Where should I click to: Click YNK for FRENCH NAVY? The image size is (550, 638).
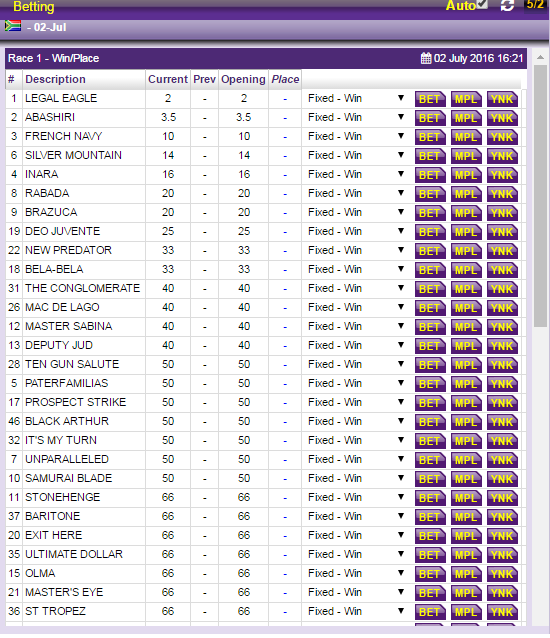click(x=502, y=137)
